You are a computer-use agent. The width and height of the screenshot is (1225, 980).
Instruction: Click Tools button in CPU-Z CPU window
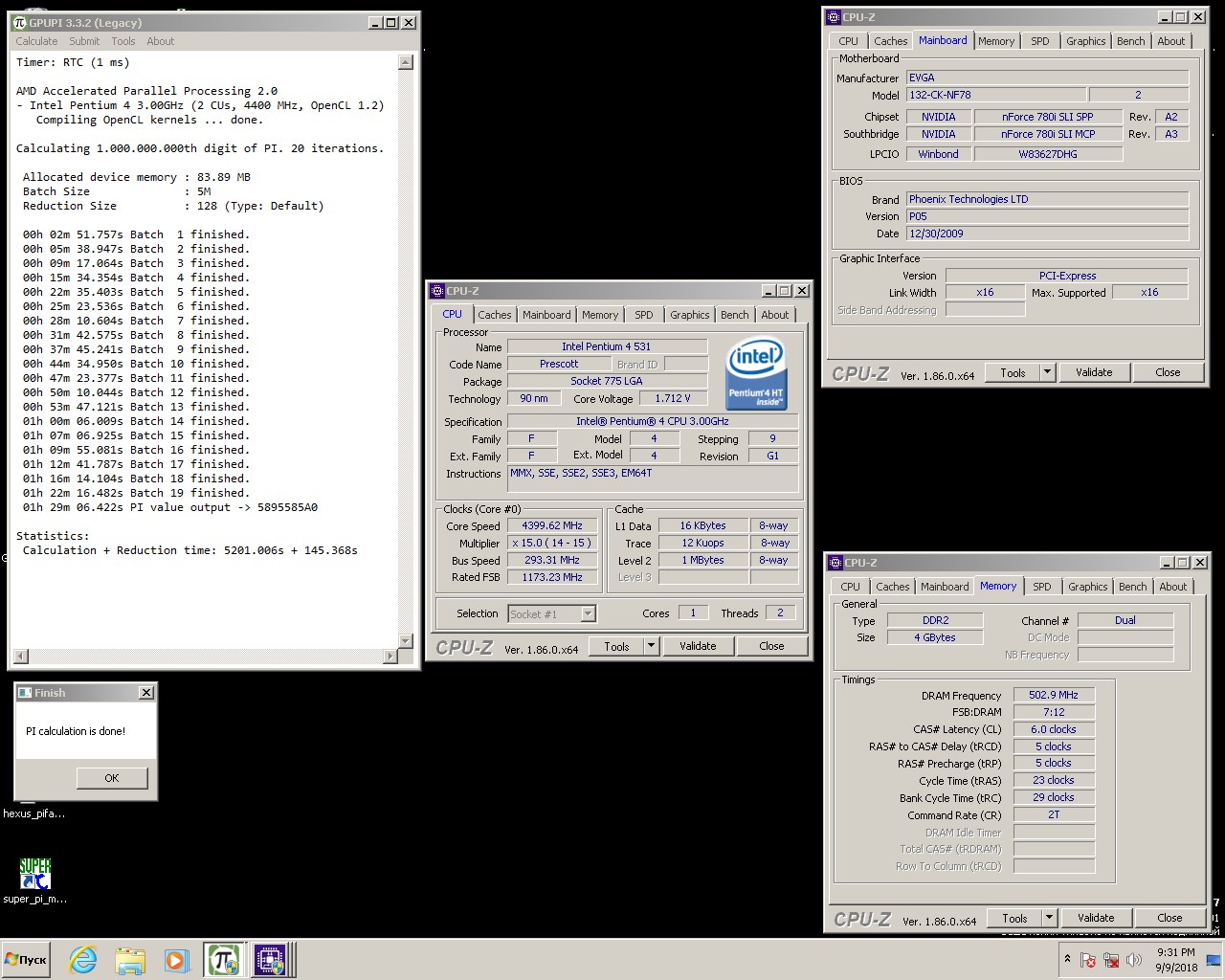pos(617,646)
